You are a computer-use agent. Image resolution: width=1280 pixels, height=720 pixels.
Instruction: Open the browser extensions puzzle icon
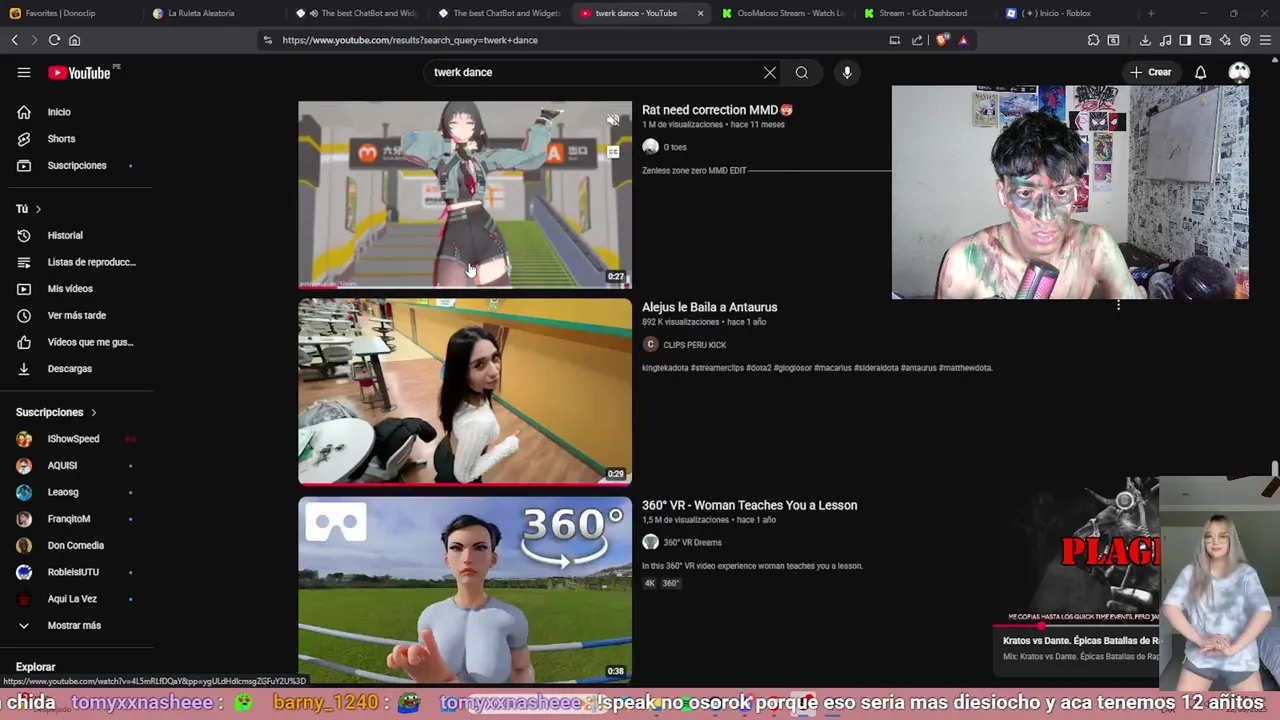point(1093,40)
